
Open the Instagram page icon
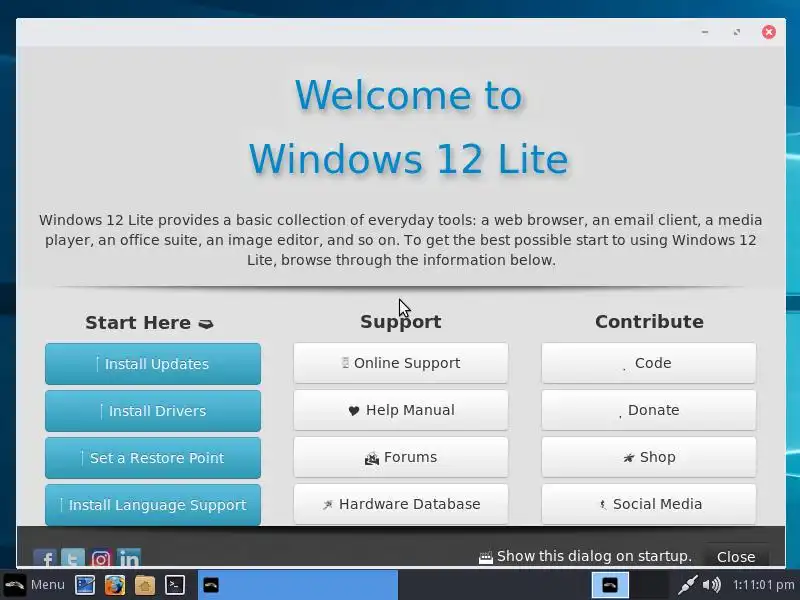pyautogui.click(x=101, y=558)
